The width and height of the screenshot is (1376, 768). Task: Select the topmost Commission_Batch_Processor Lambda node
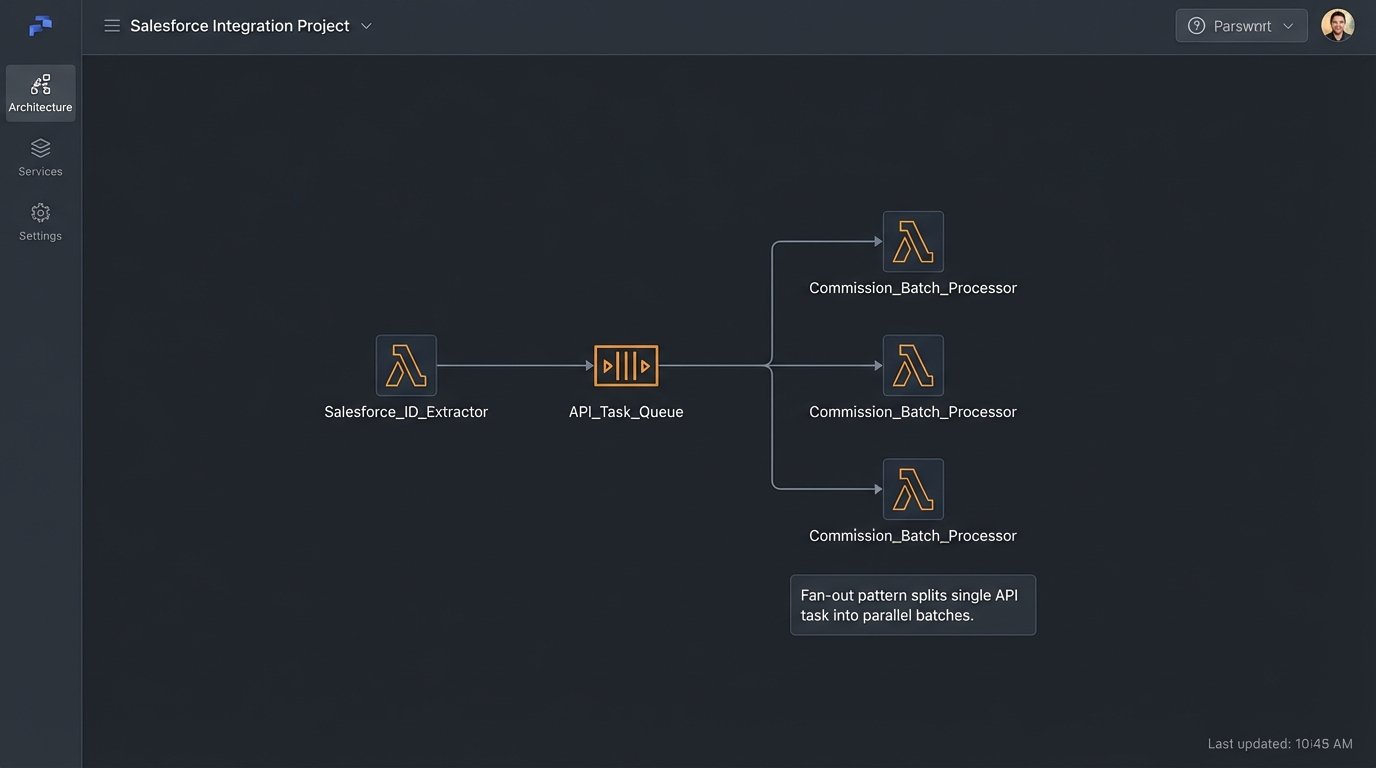[x=912, y=241]
